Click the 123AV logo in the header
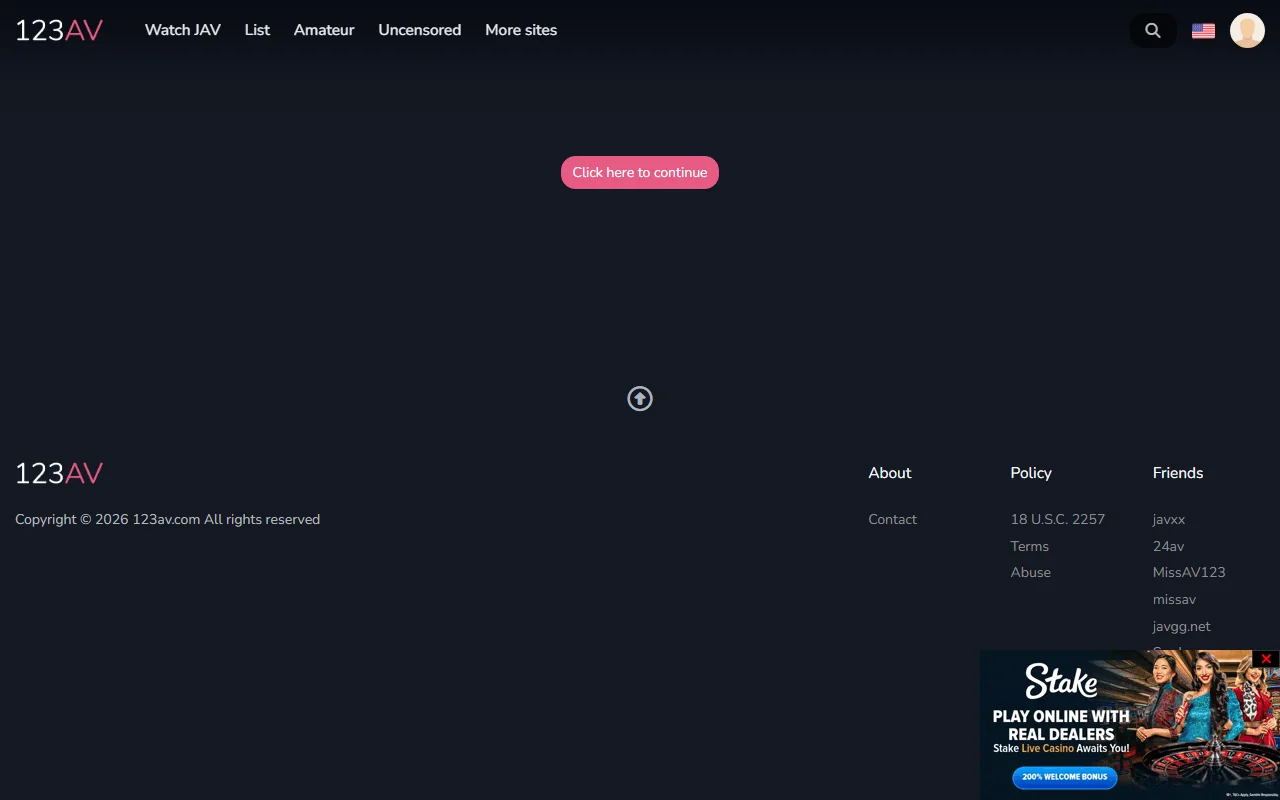1280x800 pixels. pyautogui.click(x=58, y=30)
